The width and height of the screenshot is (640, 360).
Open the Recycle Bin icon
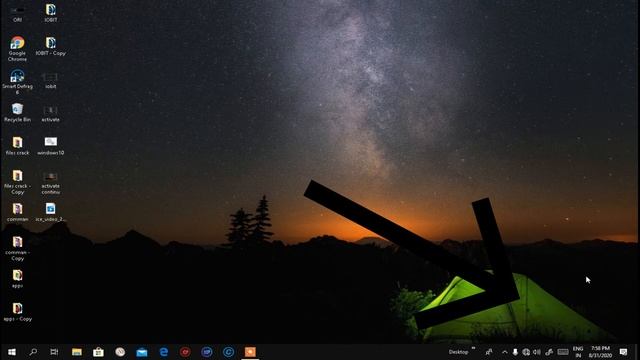17,113
